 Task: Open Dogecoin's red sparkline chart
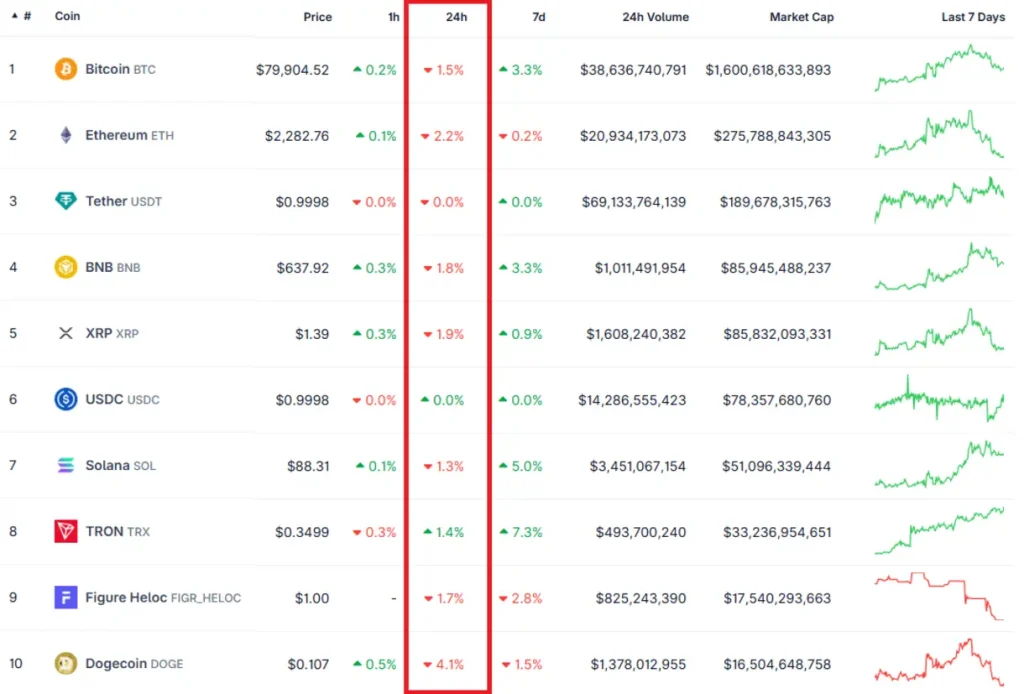939,663
